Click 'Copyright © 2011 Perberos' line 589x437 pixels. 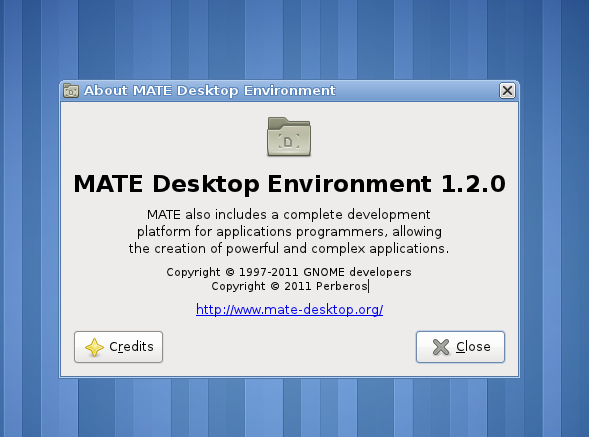tap(289, 286)
